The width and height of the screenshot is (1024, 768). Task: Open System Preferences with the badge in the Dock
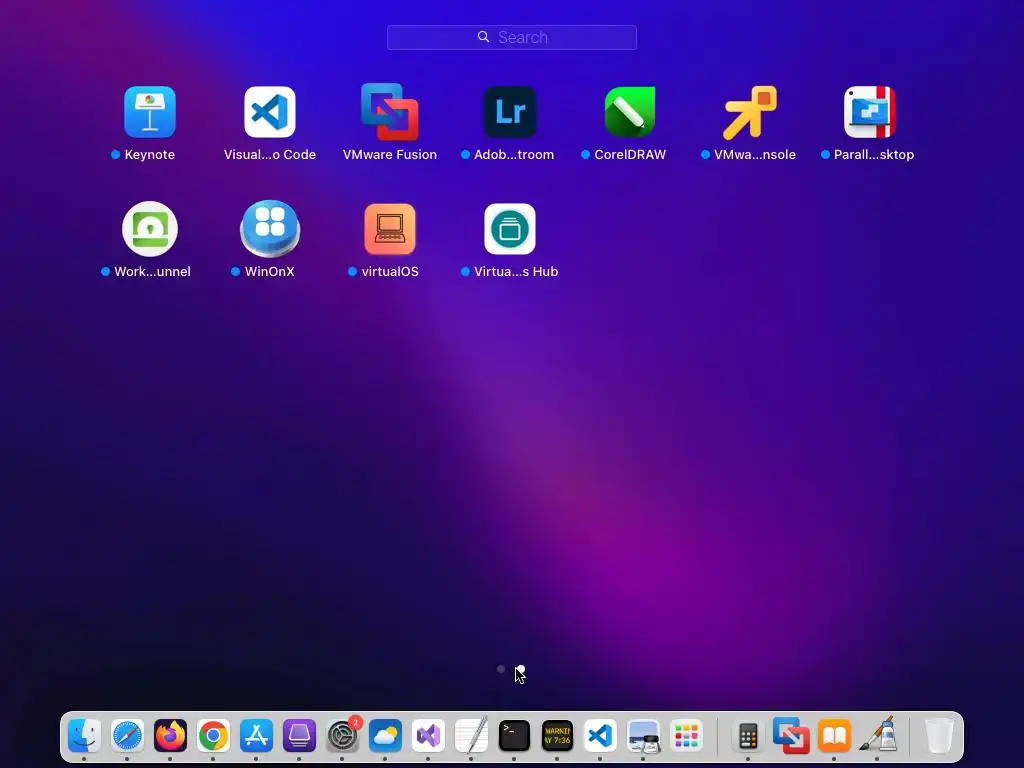click(x=342, y=735)
